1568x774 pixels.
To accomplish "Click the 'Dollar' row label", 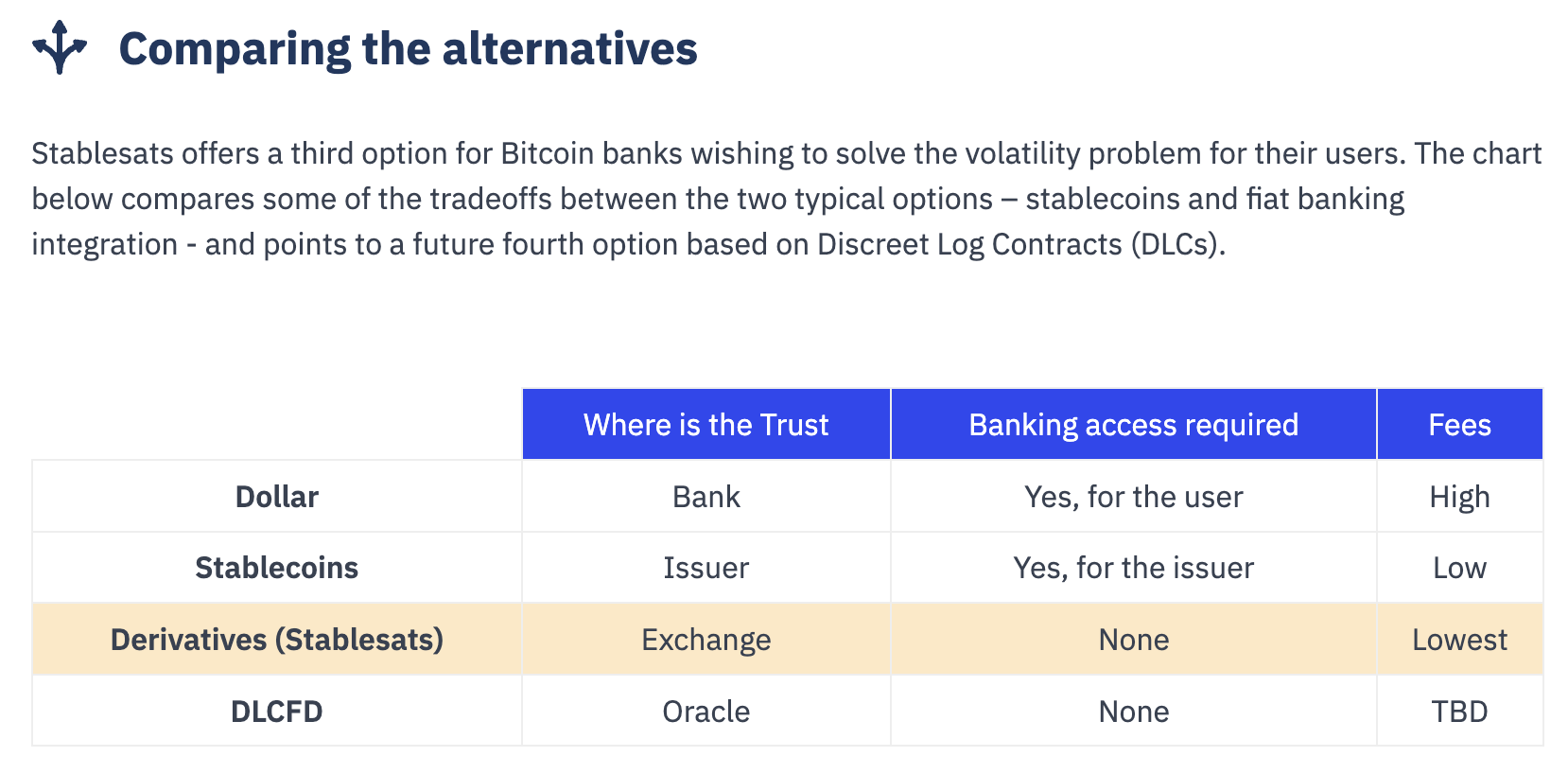I will click(276, 497).
